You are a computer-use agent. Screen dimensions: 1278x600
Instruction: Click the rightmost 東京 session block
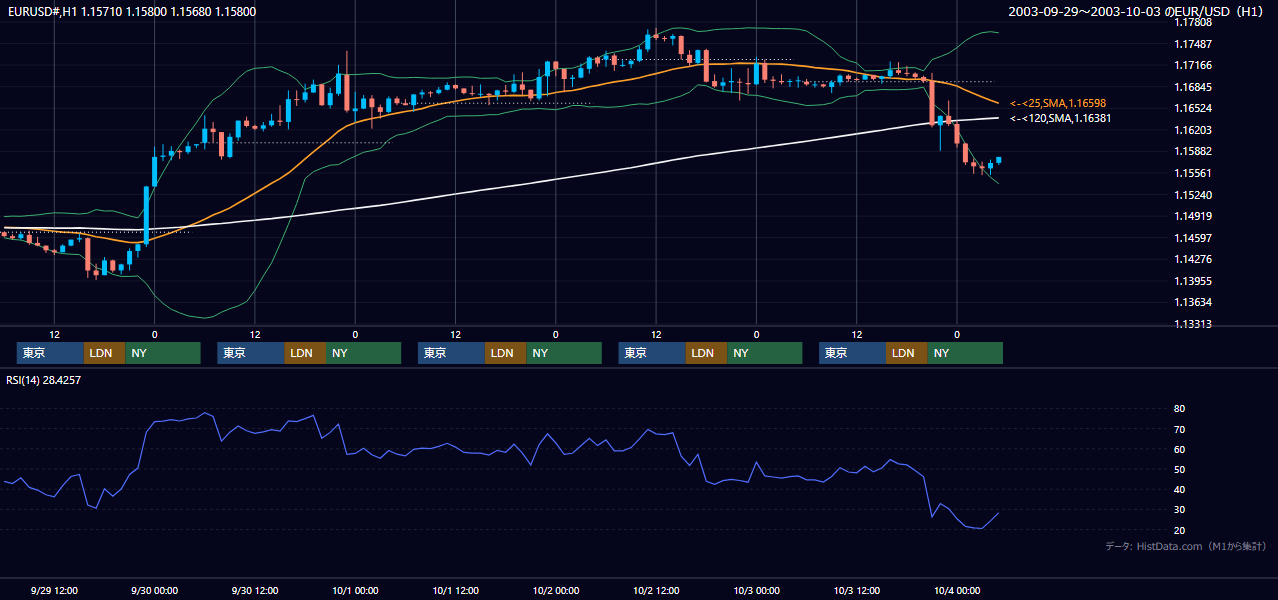click(852, 353)
